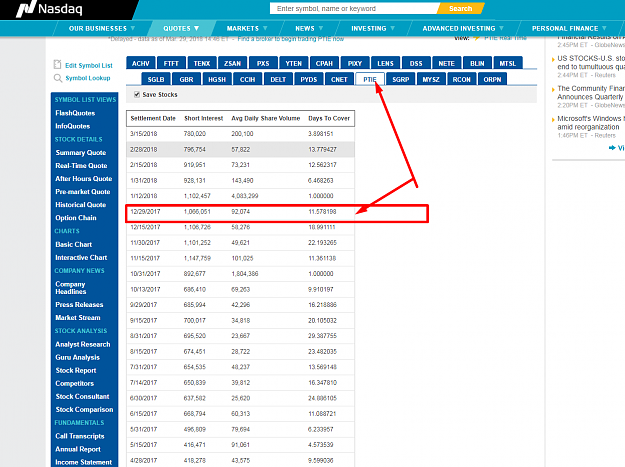This screenshot has height=467, width=625.
Task: Open the MTSL symbol tab
Action: pos(508,63)
